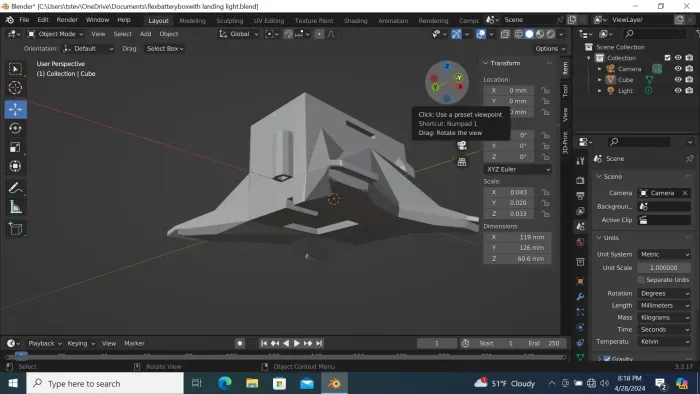This screenshot has height=394, width=700.
Task: Play the animation in timeline
Action: tap(297, 343)
